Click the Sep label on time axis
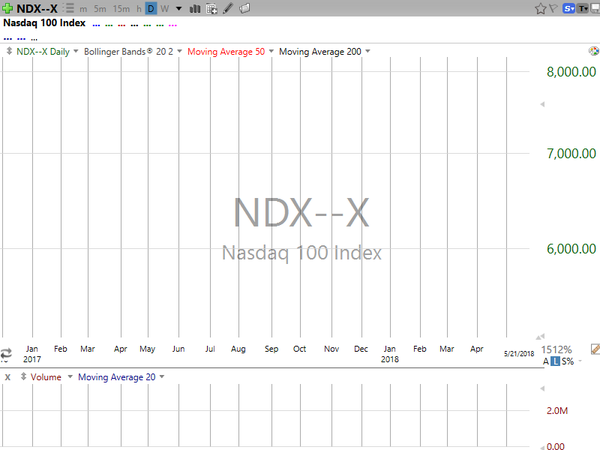Viewport: 600px width, 450px height. [271, 349]
